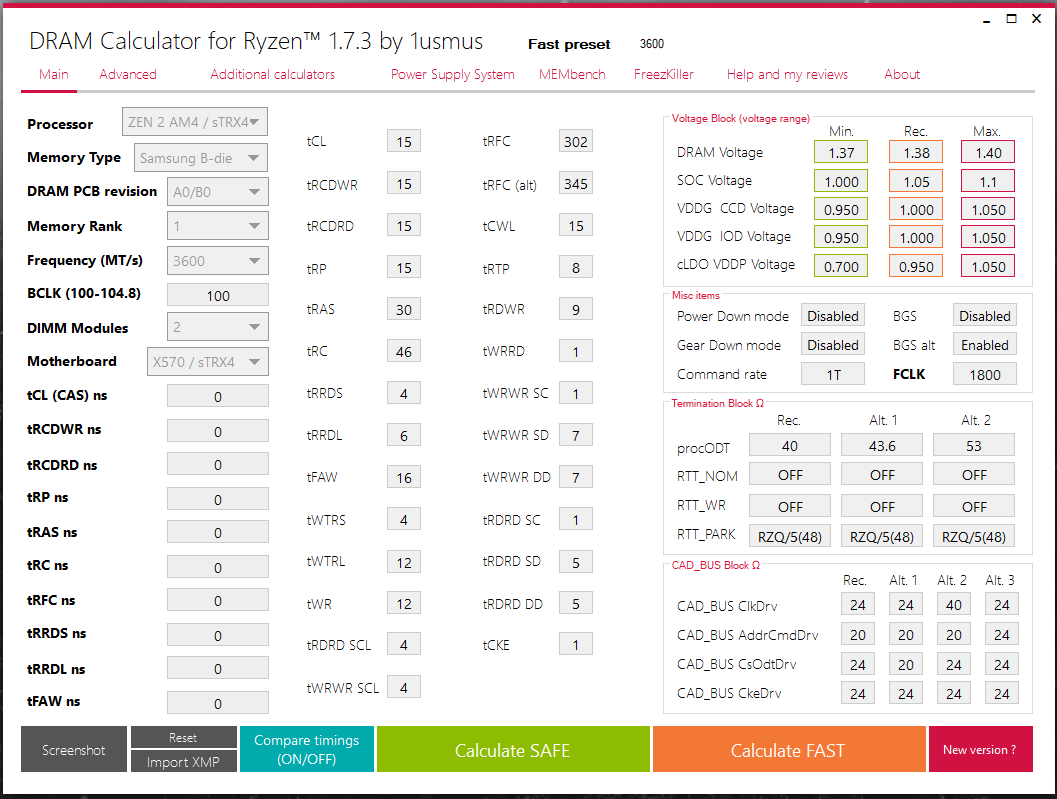Click the Command rate 1T box

(x=833, y=374)
